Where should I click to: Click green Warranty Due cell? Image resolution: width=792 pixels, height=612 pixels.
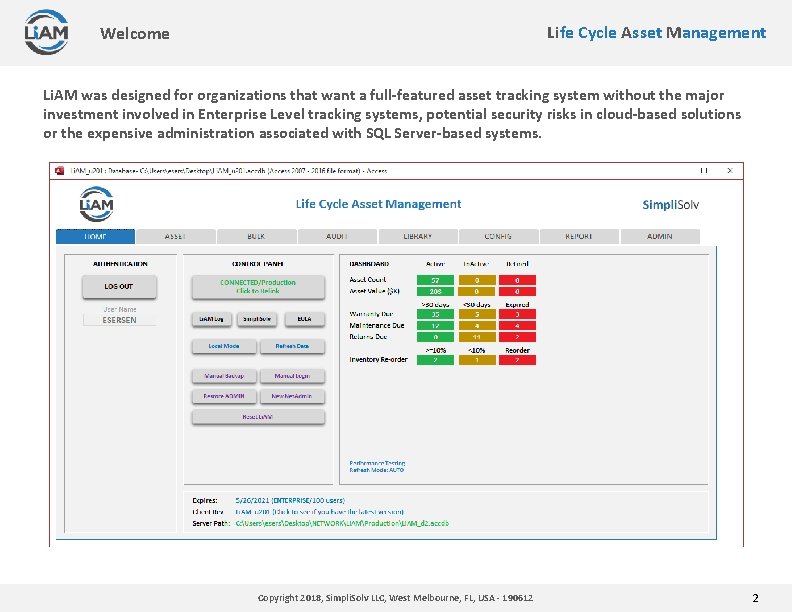click(x=435, y=314)
